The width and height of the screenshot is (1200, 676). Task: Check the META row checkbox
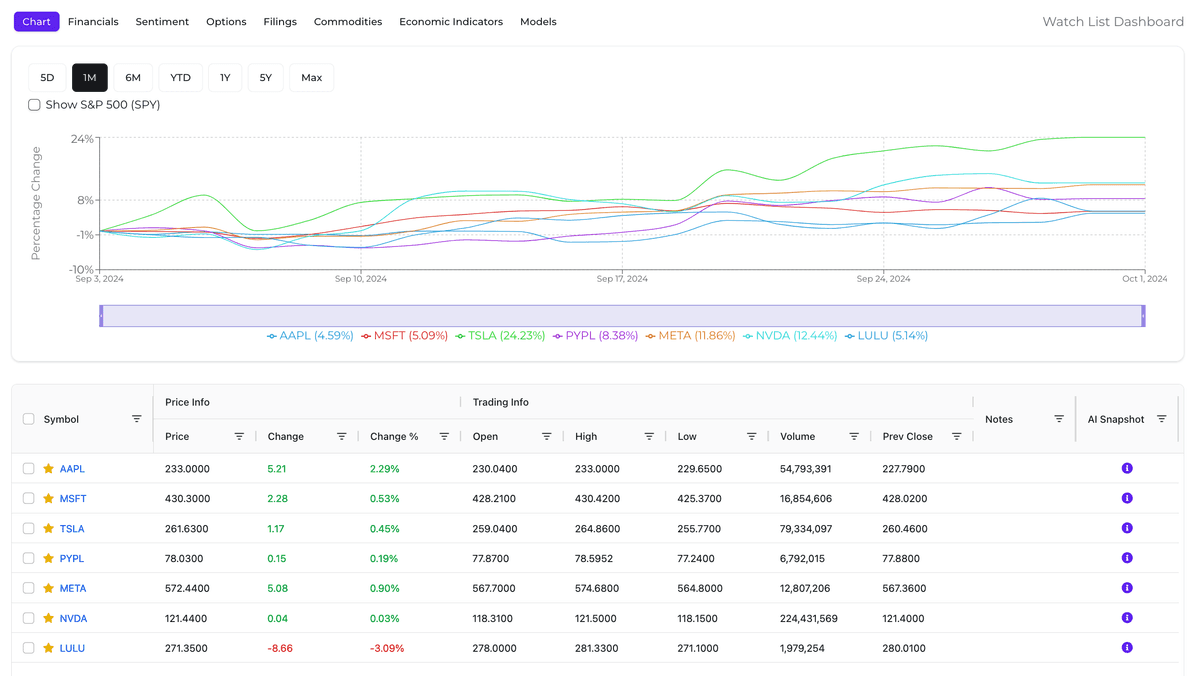pyautogui.click(x=28, y=588)
